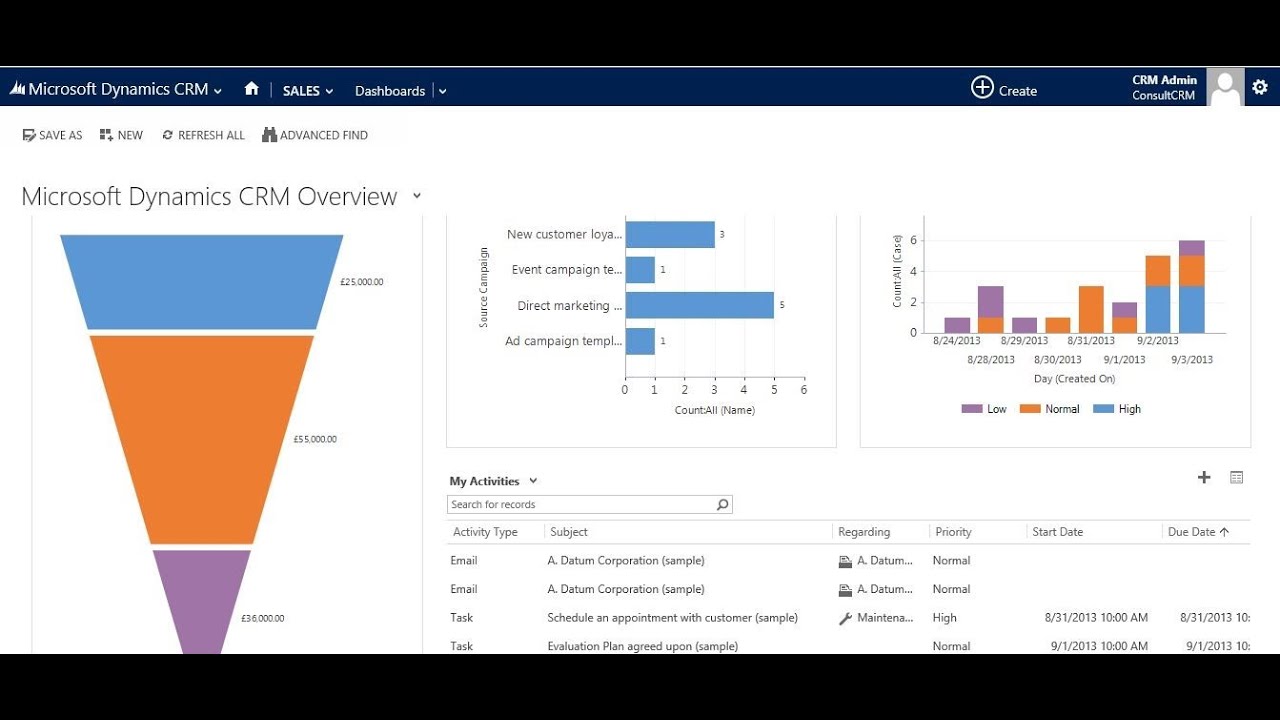Open the home icon in navigation bar
This screenshot has height=720, width=1280.
click(252, 88)
